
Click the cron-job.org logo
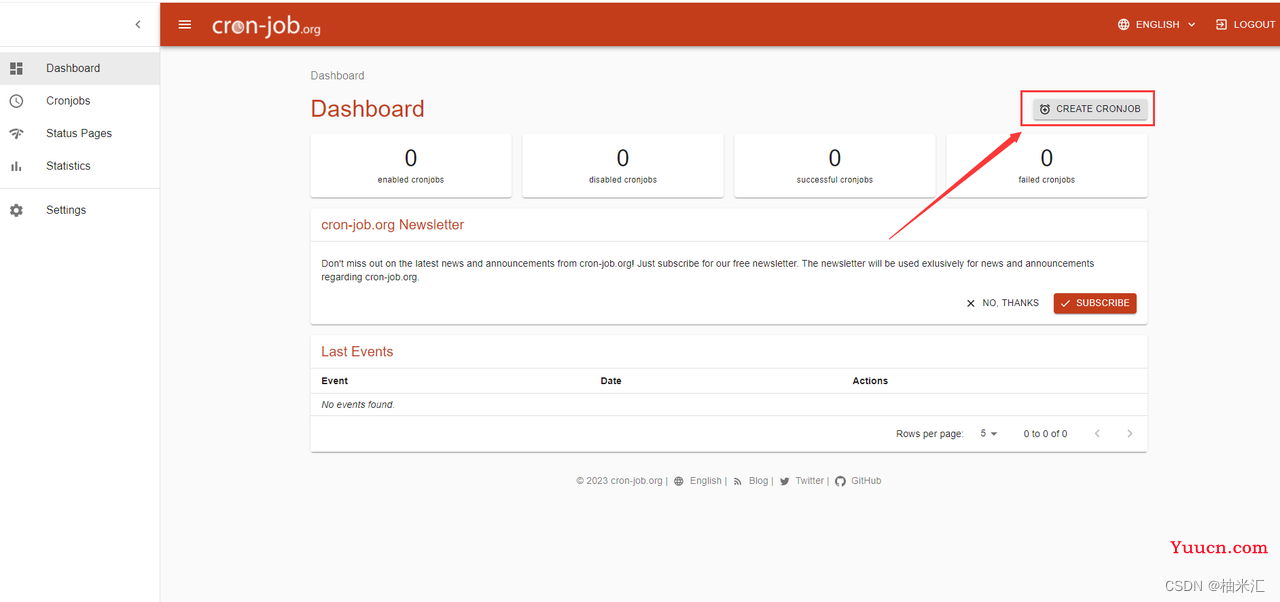(266, 27)
